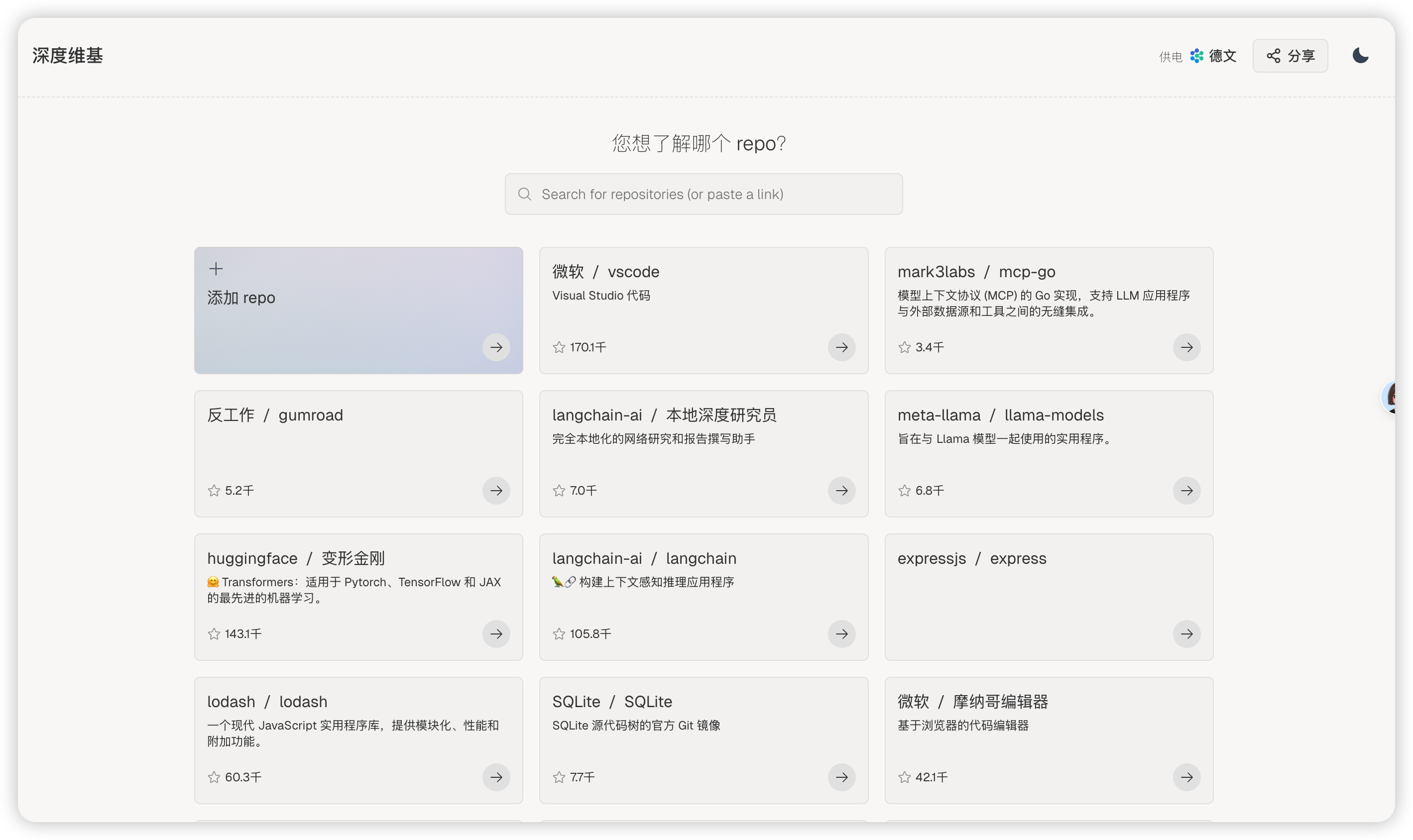Click the star count on the SQLite card
1413x840 pixels.
click(x=582, y=777)
